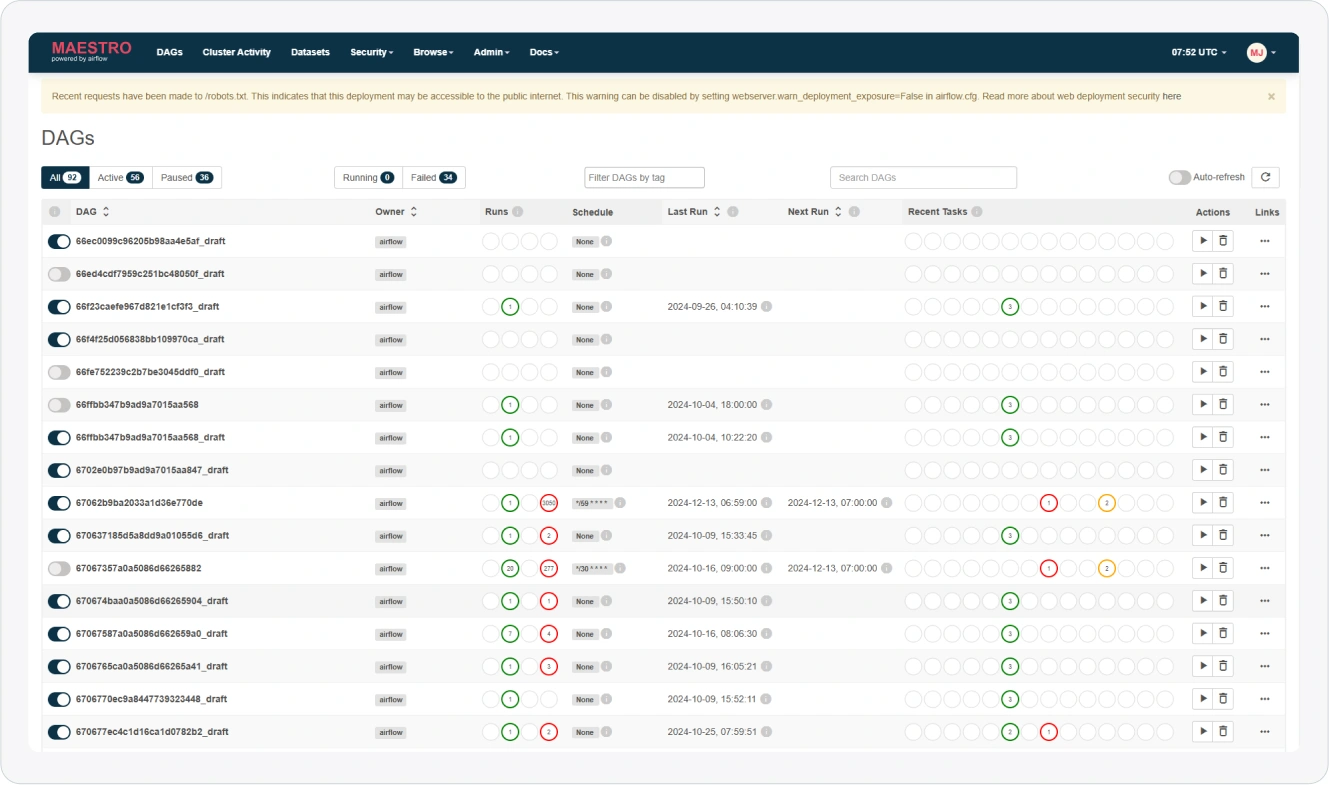The width and height of the screenshot is (1329, 785).
Task: Pause DAG 67062b9ba2033a1d36e770de toggle
Action: [59, 503]
